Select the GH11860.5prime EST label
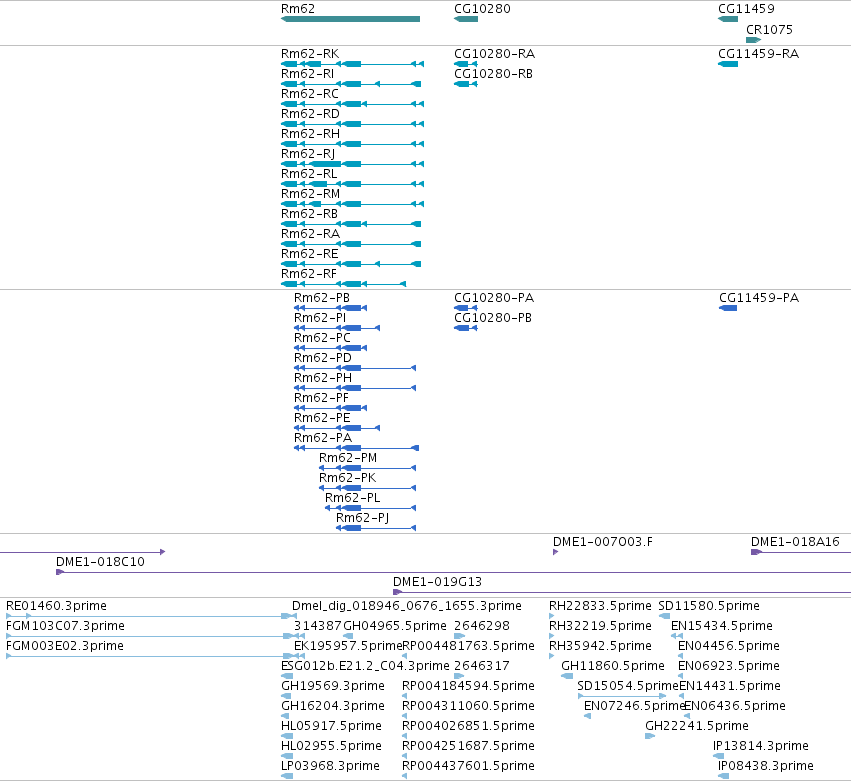This screenshot has height=781, width=851. click(613, 666)
